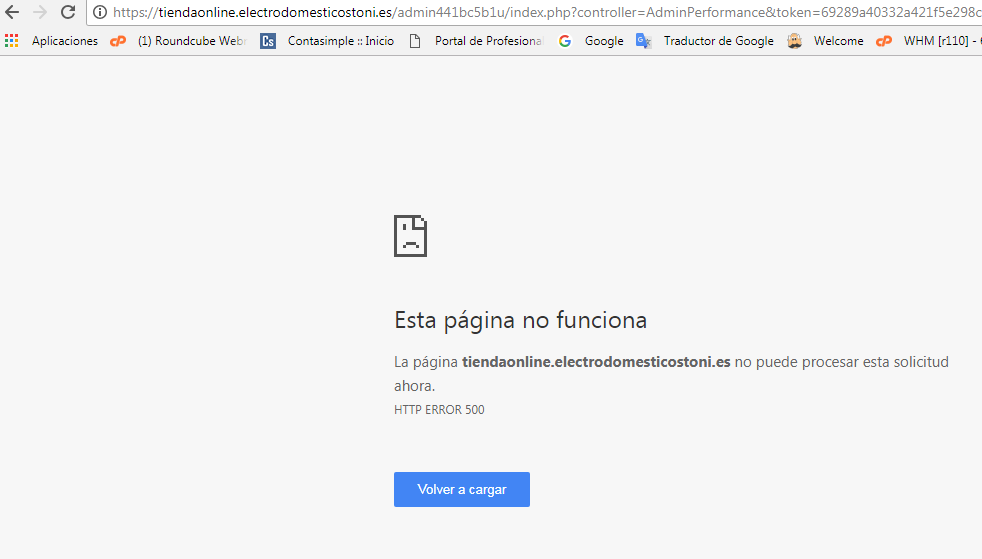Click the bold tiendaonline.electrodomesticostoni.es domain text
Image resolution: width=982 pixels, height=559 pixels.
(596, 362)
